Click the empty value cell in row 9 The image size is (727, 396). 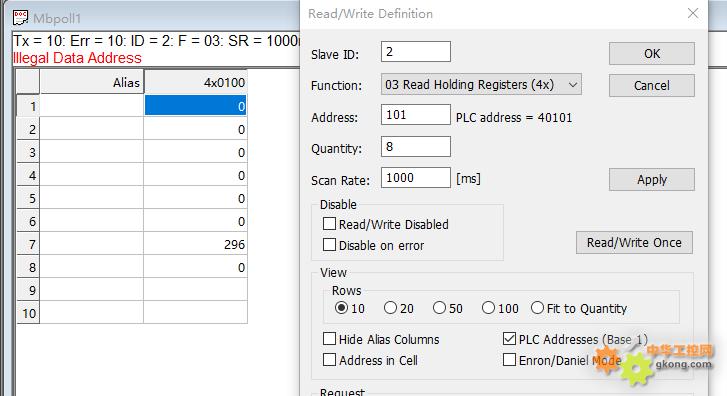tap(196, 290)
